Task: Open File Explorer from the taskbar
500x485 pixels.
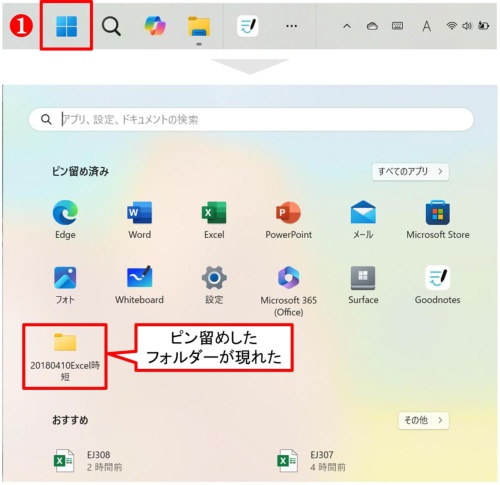Action: [x=199, y=26]
